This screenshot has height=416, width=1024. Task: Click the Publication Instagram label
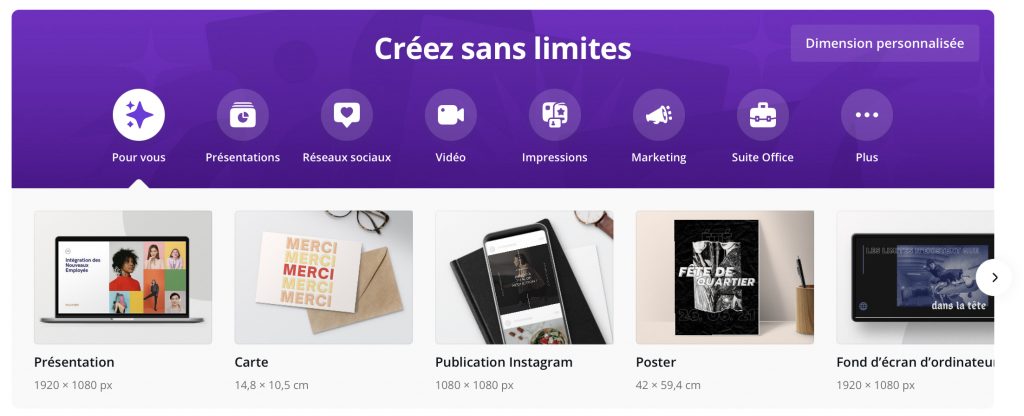504,362
